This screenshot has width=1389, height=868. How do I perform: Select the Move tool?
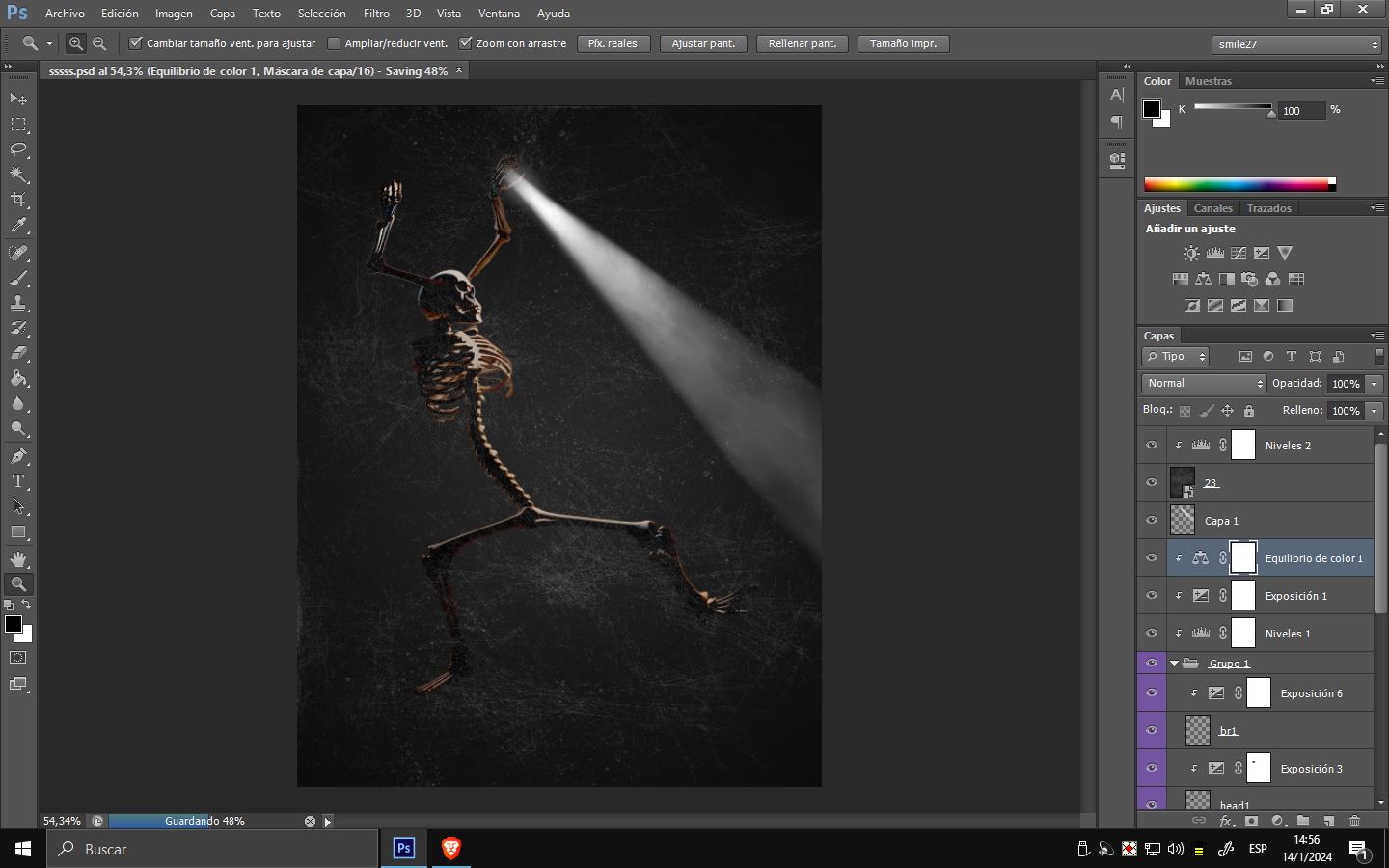[x=18, y=98]
